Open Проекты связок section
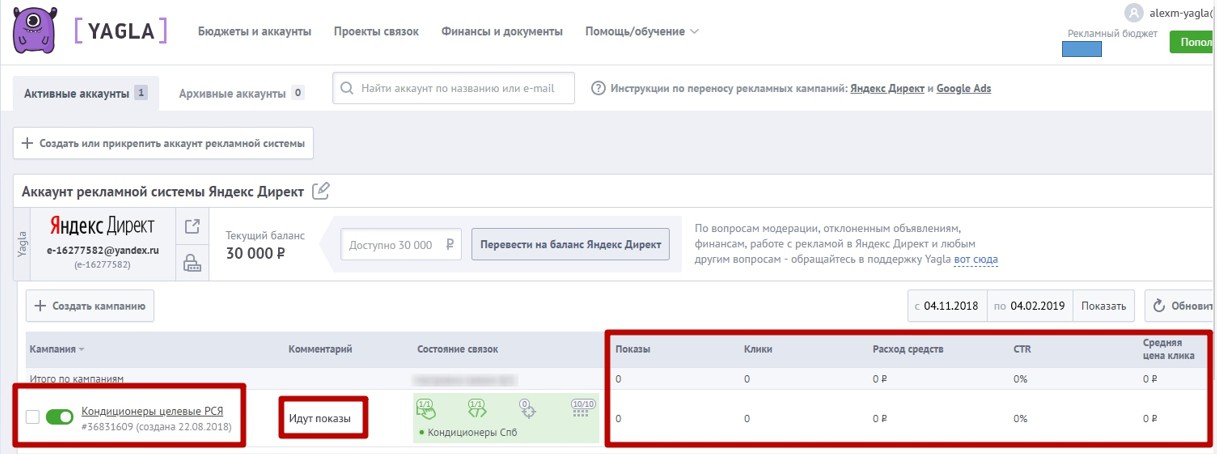The width and height of the screenshot is (1217, 454). pos(376,32)
